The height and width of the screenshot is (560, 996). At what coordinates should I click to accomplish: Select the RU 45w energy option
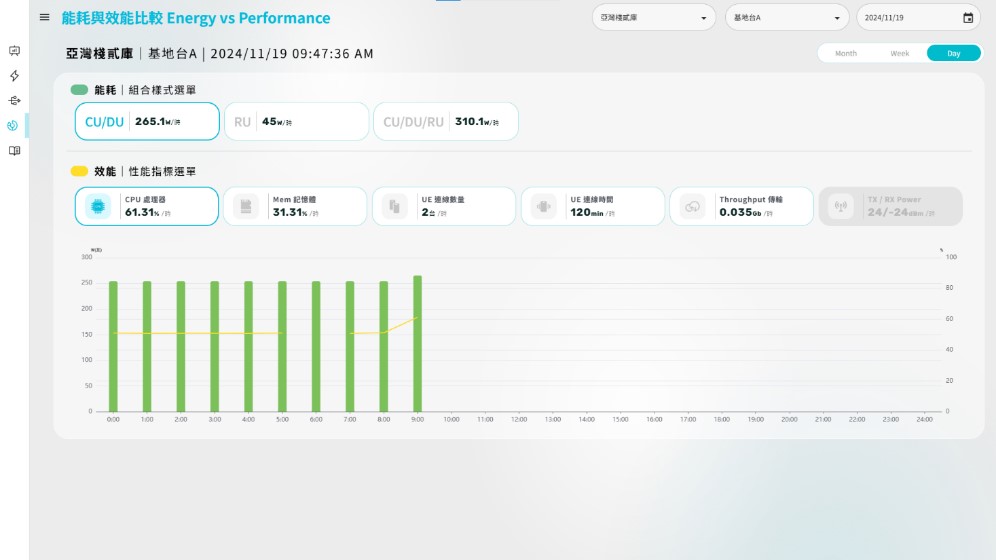click(296, 122)
